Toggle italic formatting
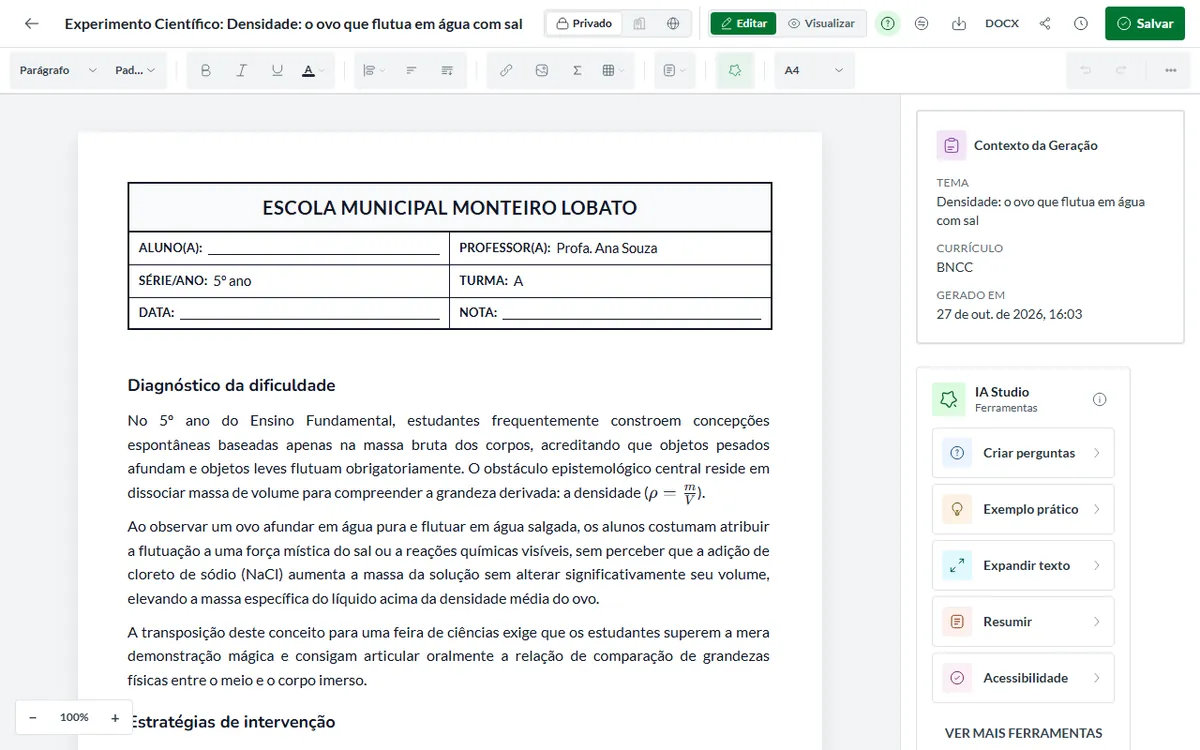This screenshot has height=750, width=1200. (241, 70)
